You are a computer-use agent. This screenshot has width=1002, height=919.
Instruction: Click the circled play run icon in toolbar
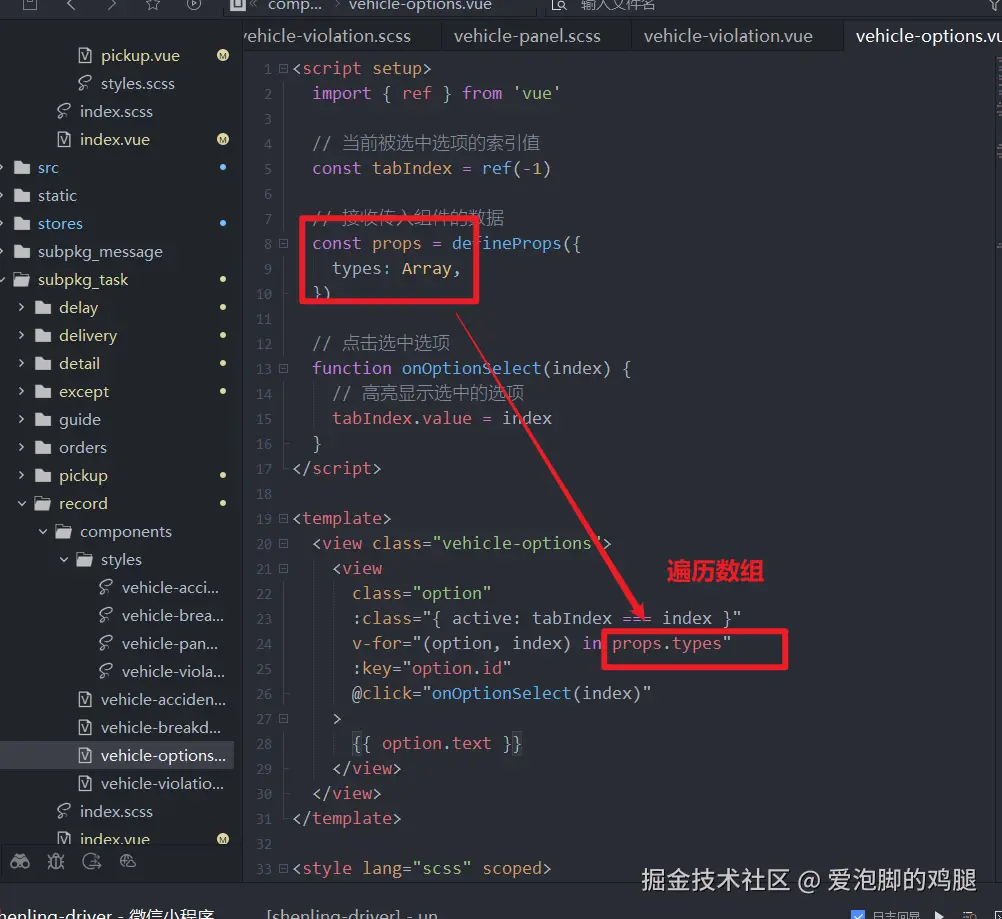(x=194, y=5)
